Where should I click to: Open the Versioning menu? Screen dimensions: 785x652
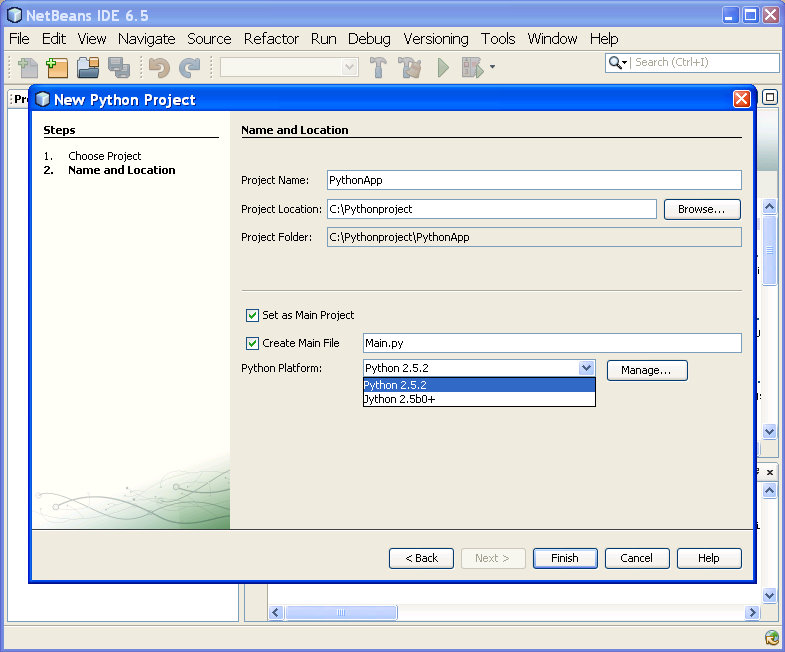point(436,39)
